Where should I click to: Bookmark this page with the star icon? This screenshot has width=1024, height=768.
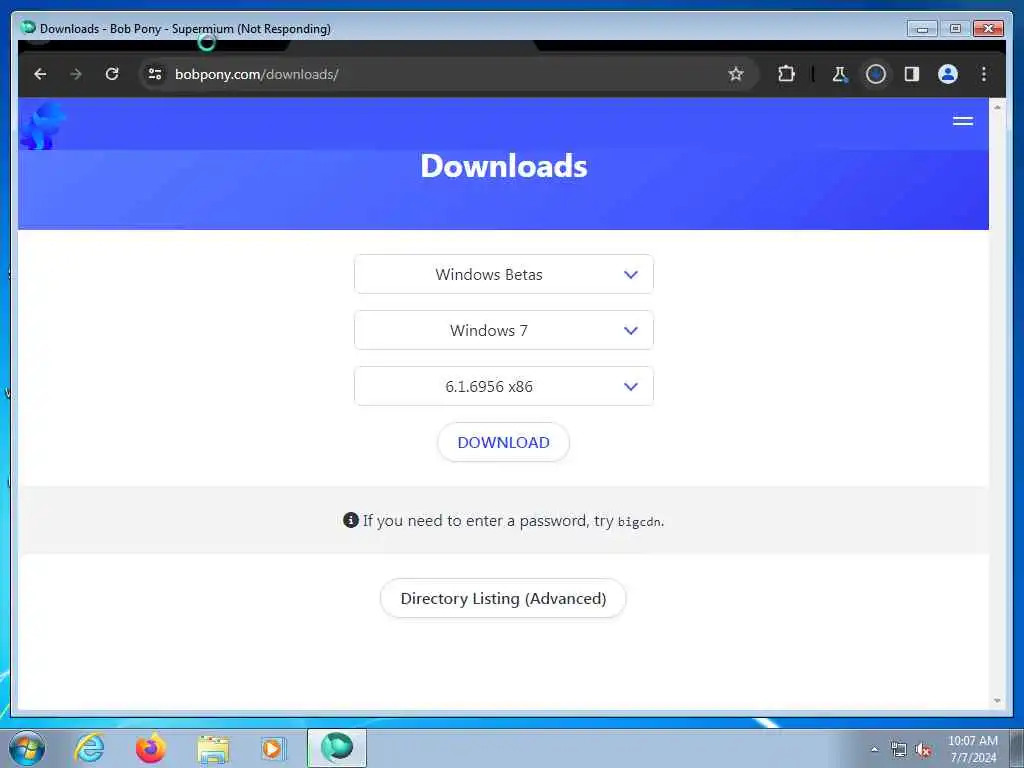tap(736, 74)
